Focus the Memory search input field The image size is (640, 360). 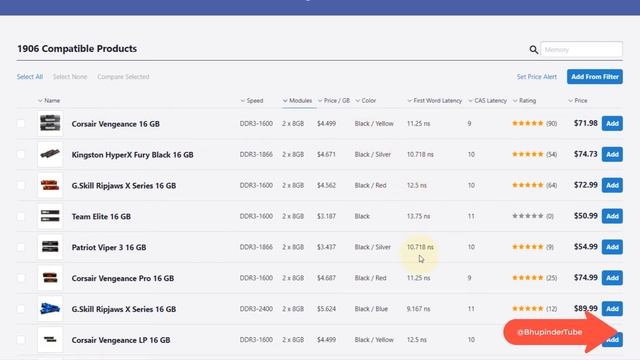(x=581, y=49)
